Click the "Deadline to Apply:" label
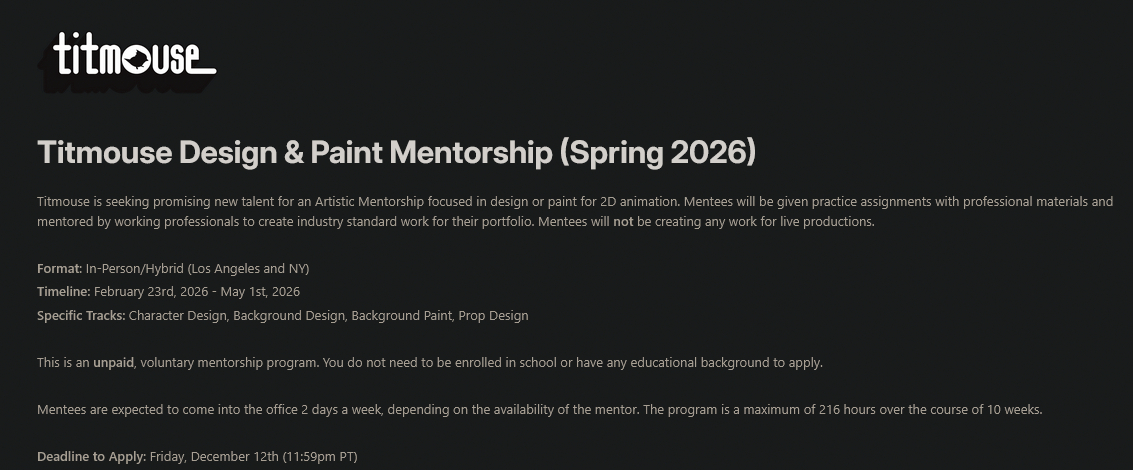The width and height of the screenshot is (1133, 470). pos(91,457)
